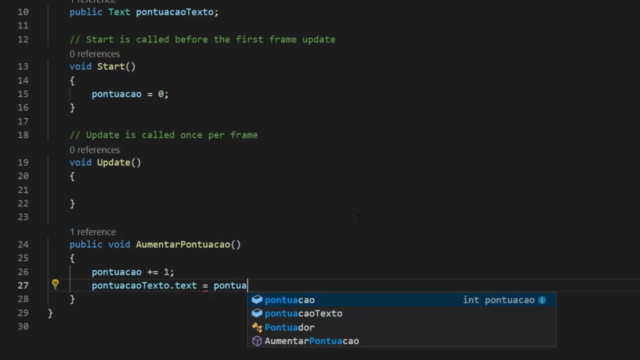Click the class icon next to 'Pontuador'

point(257,327)
